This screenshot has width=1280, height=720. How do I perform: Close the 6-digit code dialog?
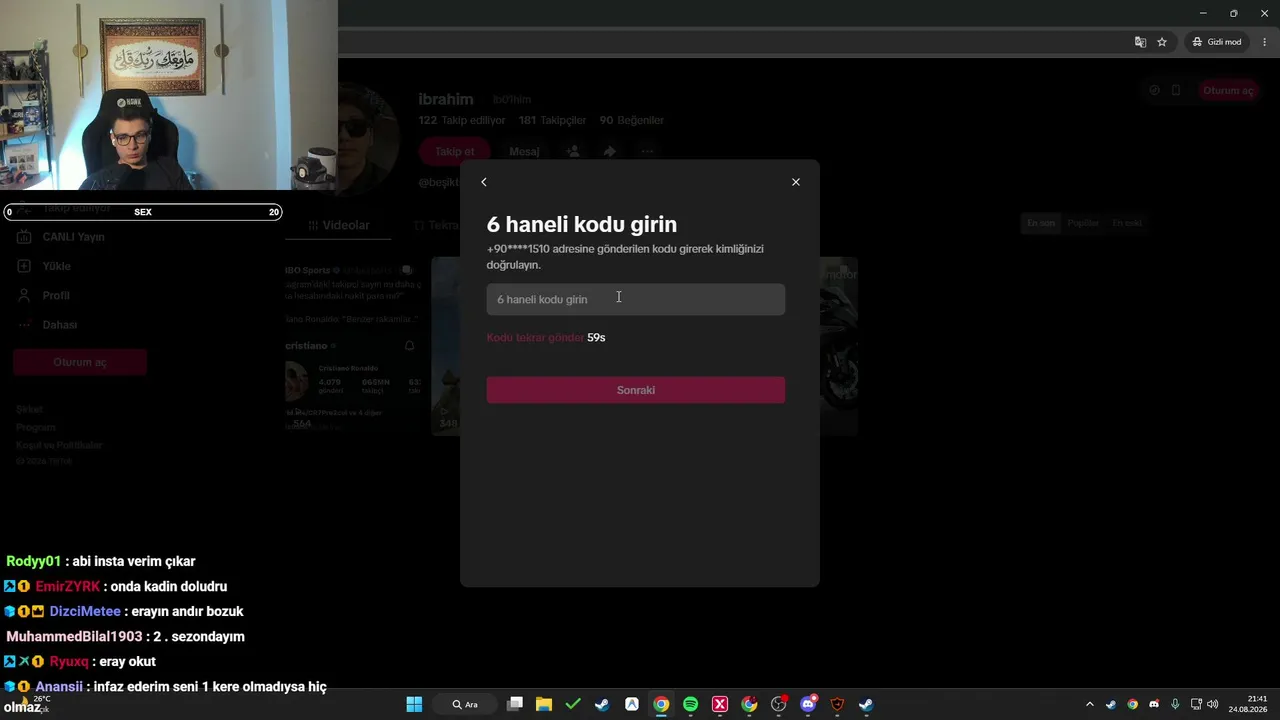(796, 182)
